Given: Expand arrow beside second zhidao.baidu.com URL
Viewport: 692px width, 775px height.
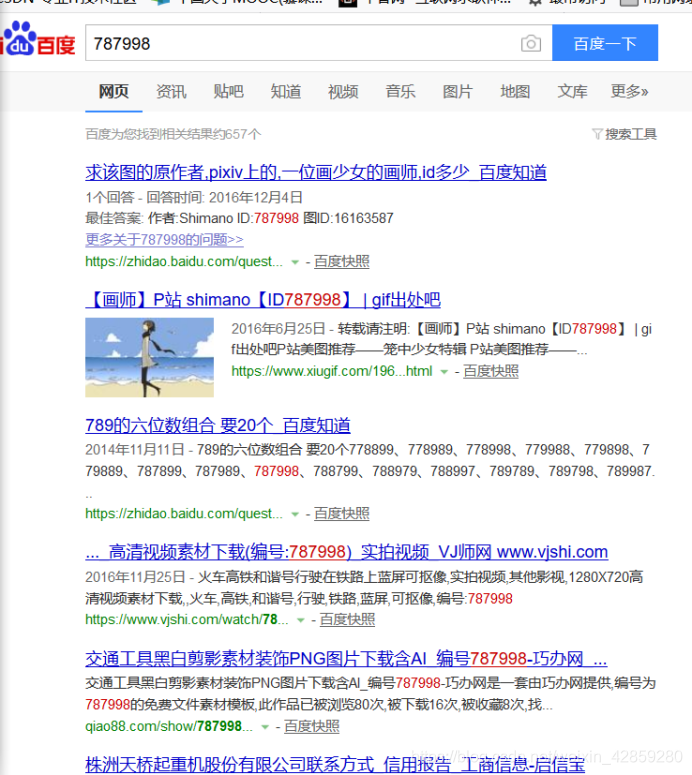Looking at the screenshot, I should [x=295, y=514].
